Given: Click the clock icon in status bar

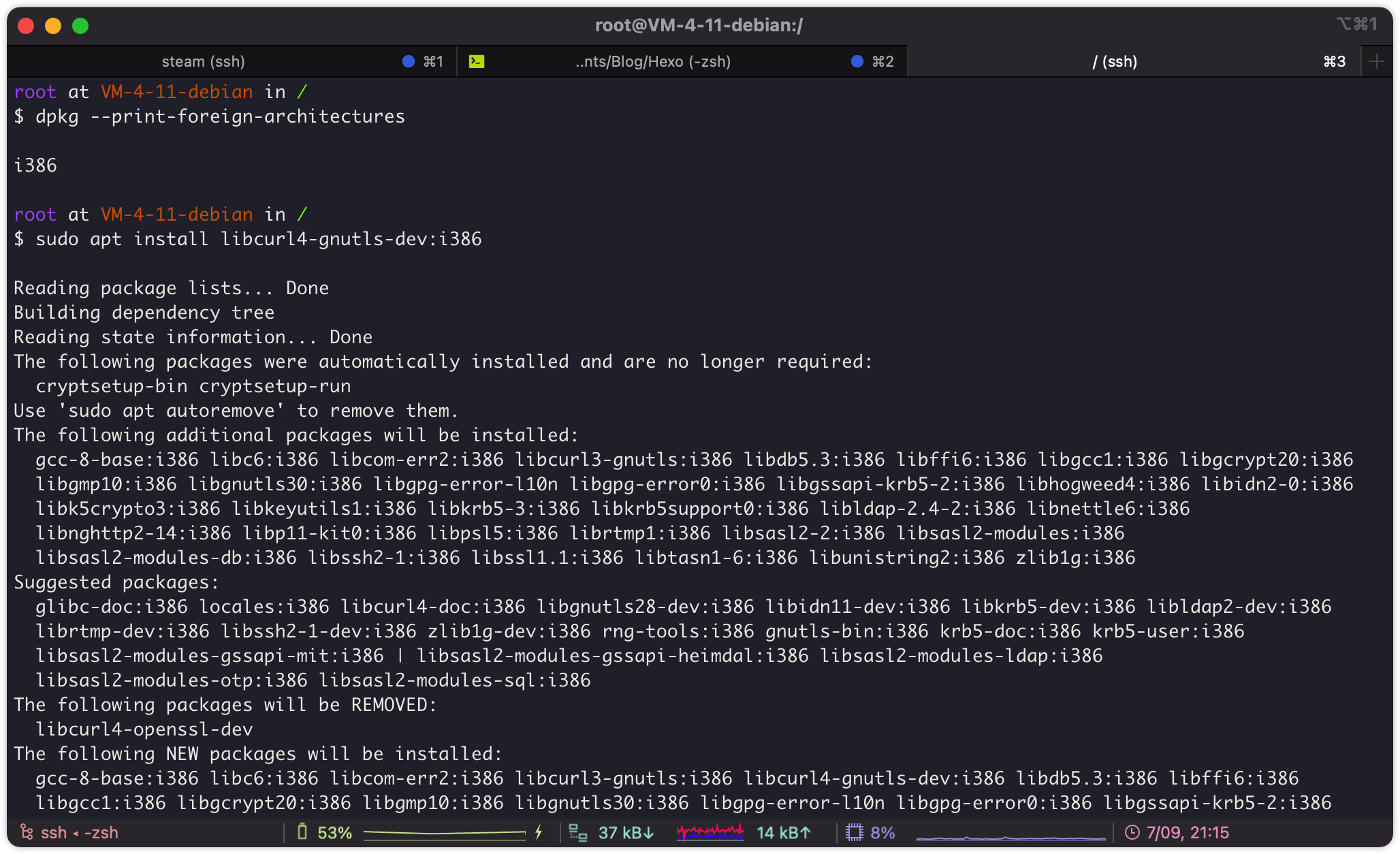Looking at the screenshot, I should click(1132, 832).
